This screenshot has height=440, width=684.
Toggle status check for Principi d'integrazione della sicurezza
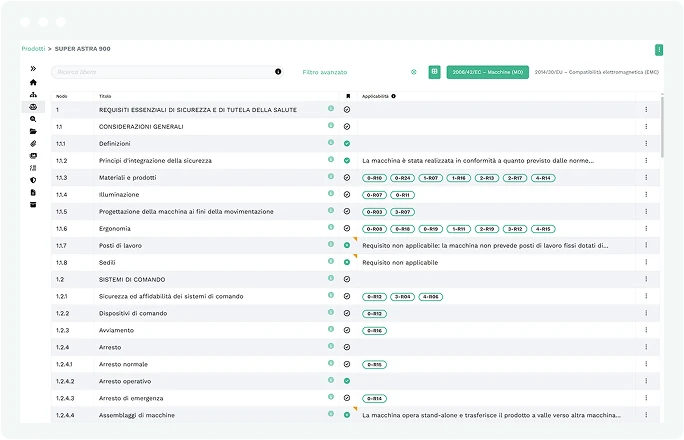tap(347, 160)
